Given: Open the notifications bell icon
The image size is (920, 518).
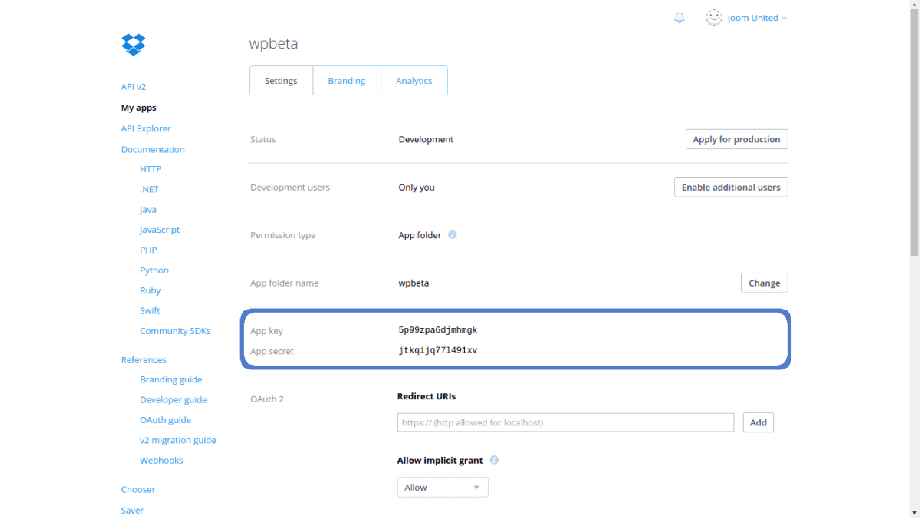Looking at the screenshot, I should 679,18.
